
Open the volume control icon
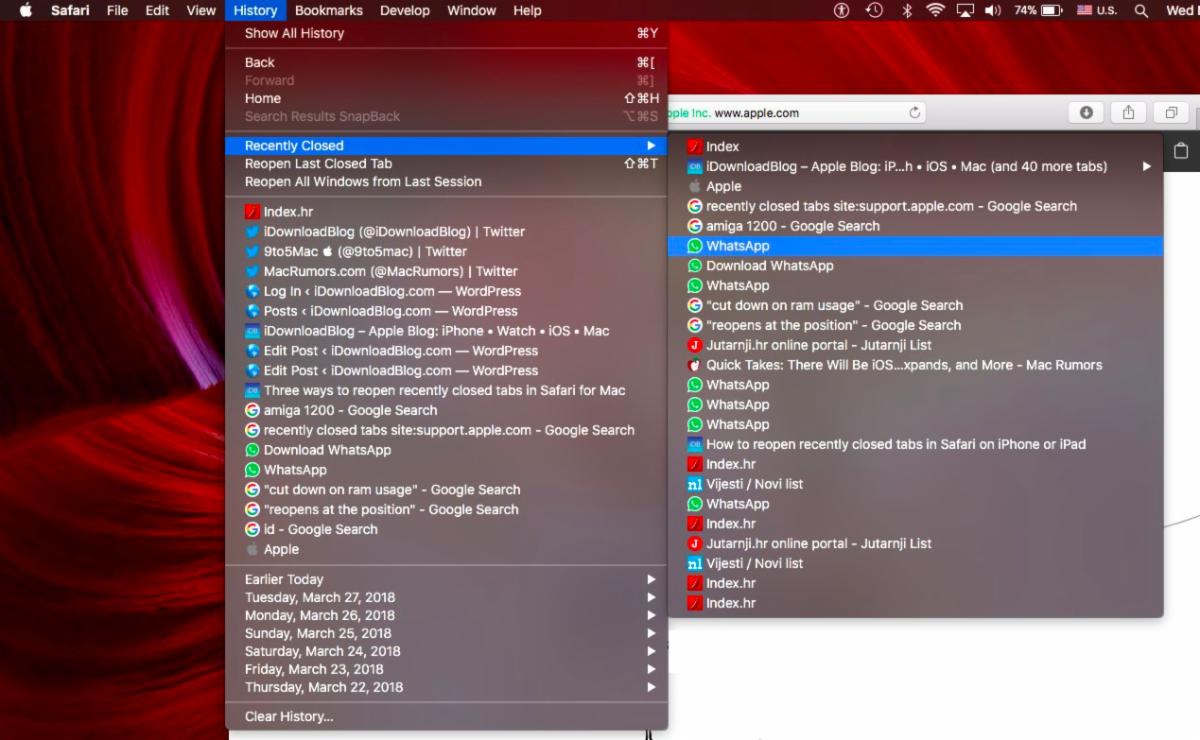click(x=993, y=10)
